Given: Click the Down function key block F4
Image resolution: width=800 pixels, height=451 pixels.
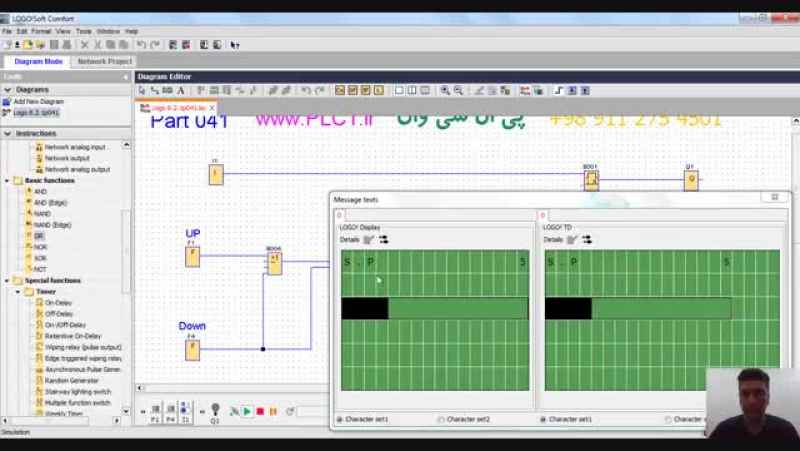Looking at the screenshot, I should (192, 350).
